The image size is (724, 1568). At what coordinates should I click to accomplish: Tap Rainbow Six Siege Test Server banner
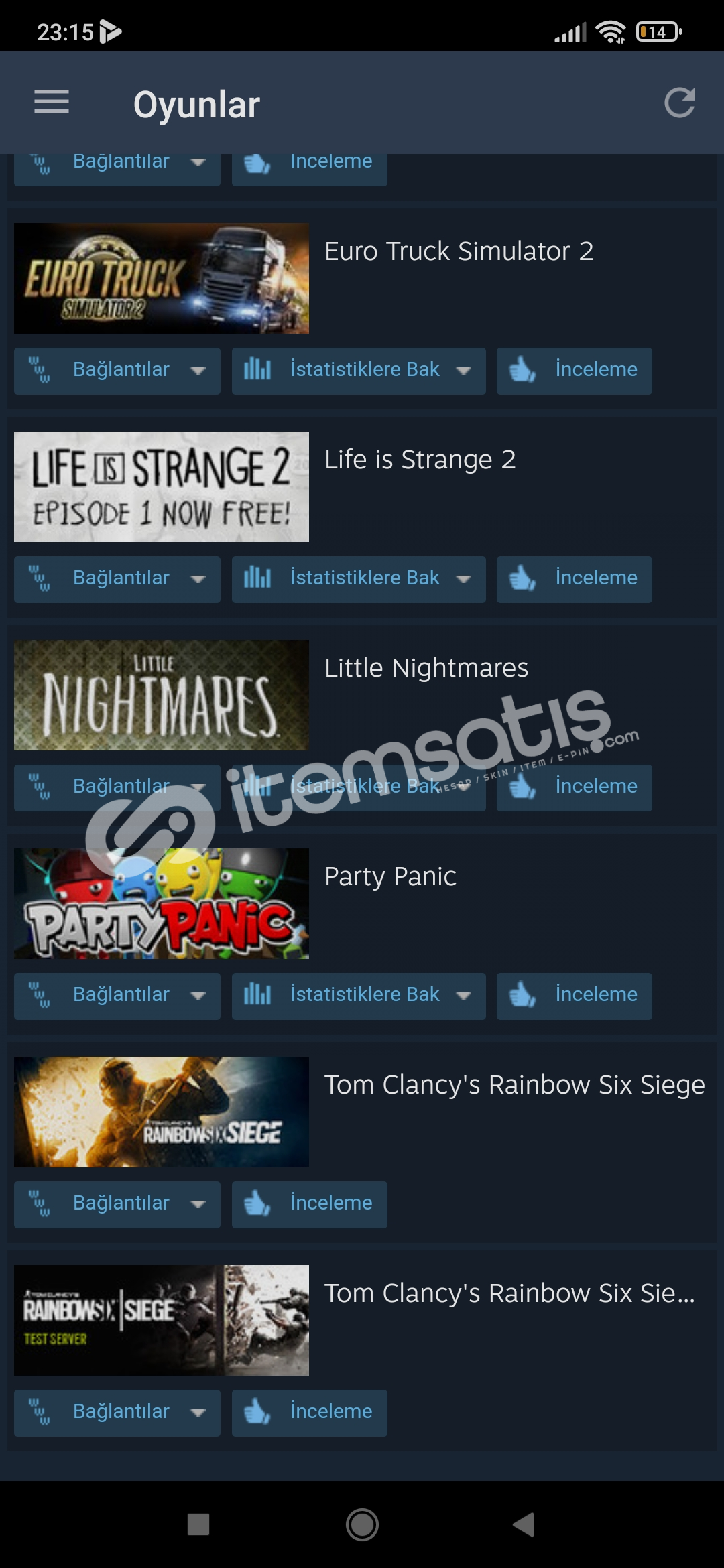tap(162, 1320)
